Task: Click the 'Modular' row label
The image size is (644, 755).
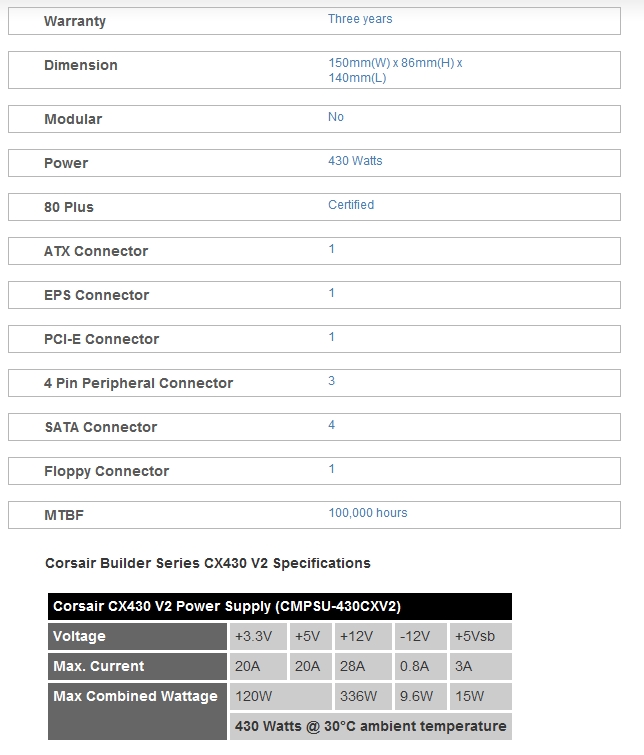Action: pos(73,119)
